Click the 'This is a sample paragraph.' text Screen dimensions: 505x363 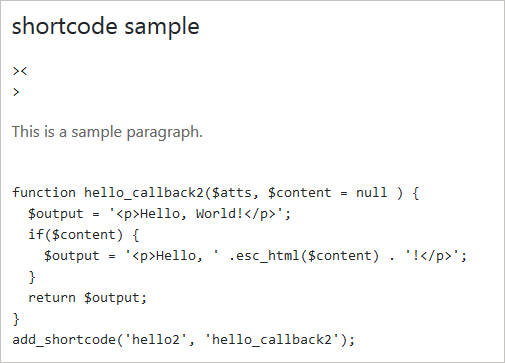[107, 132]
